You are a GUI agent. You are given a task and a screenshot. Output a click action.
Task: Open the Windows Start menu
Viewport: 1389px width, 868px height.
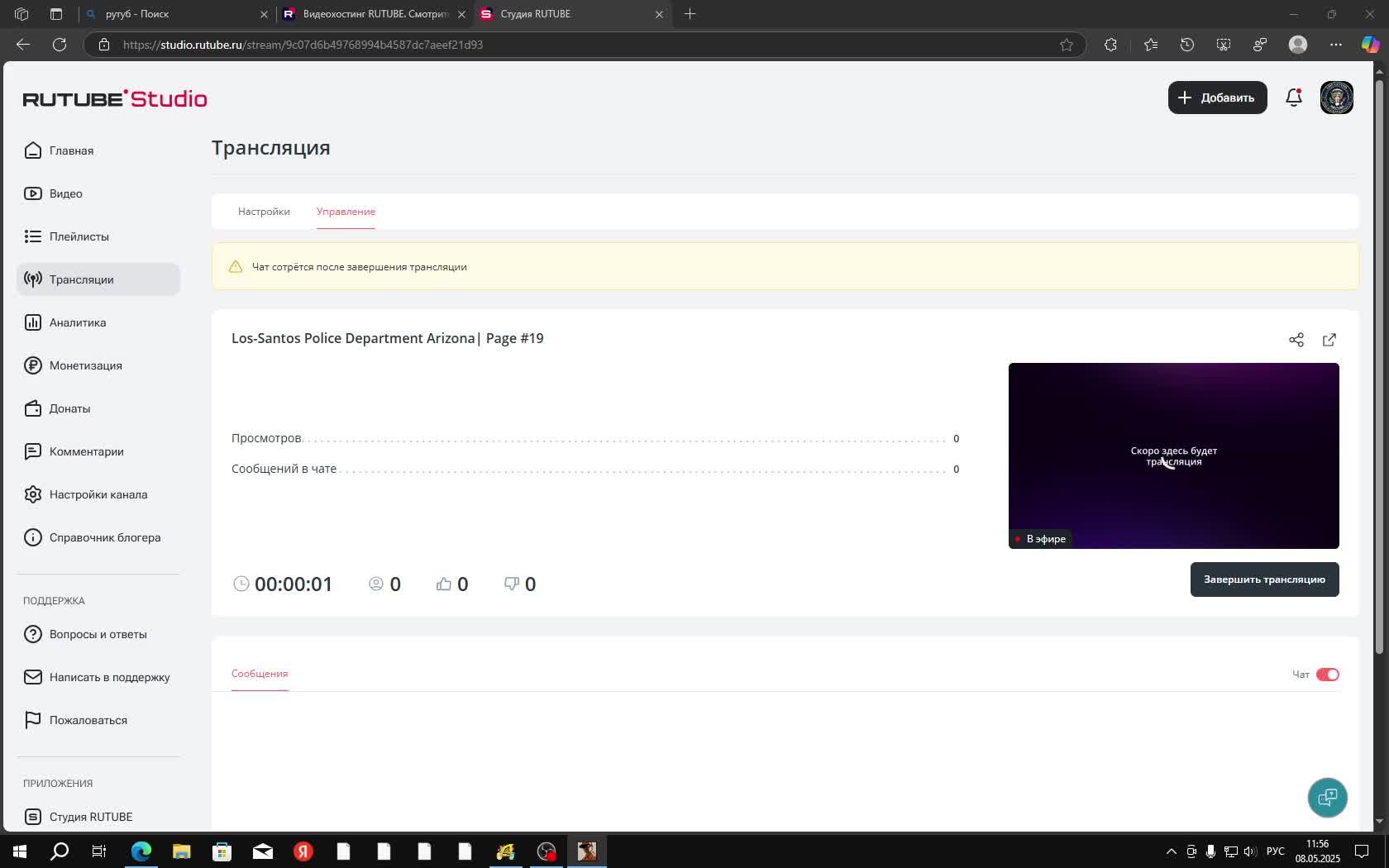20,851
